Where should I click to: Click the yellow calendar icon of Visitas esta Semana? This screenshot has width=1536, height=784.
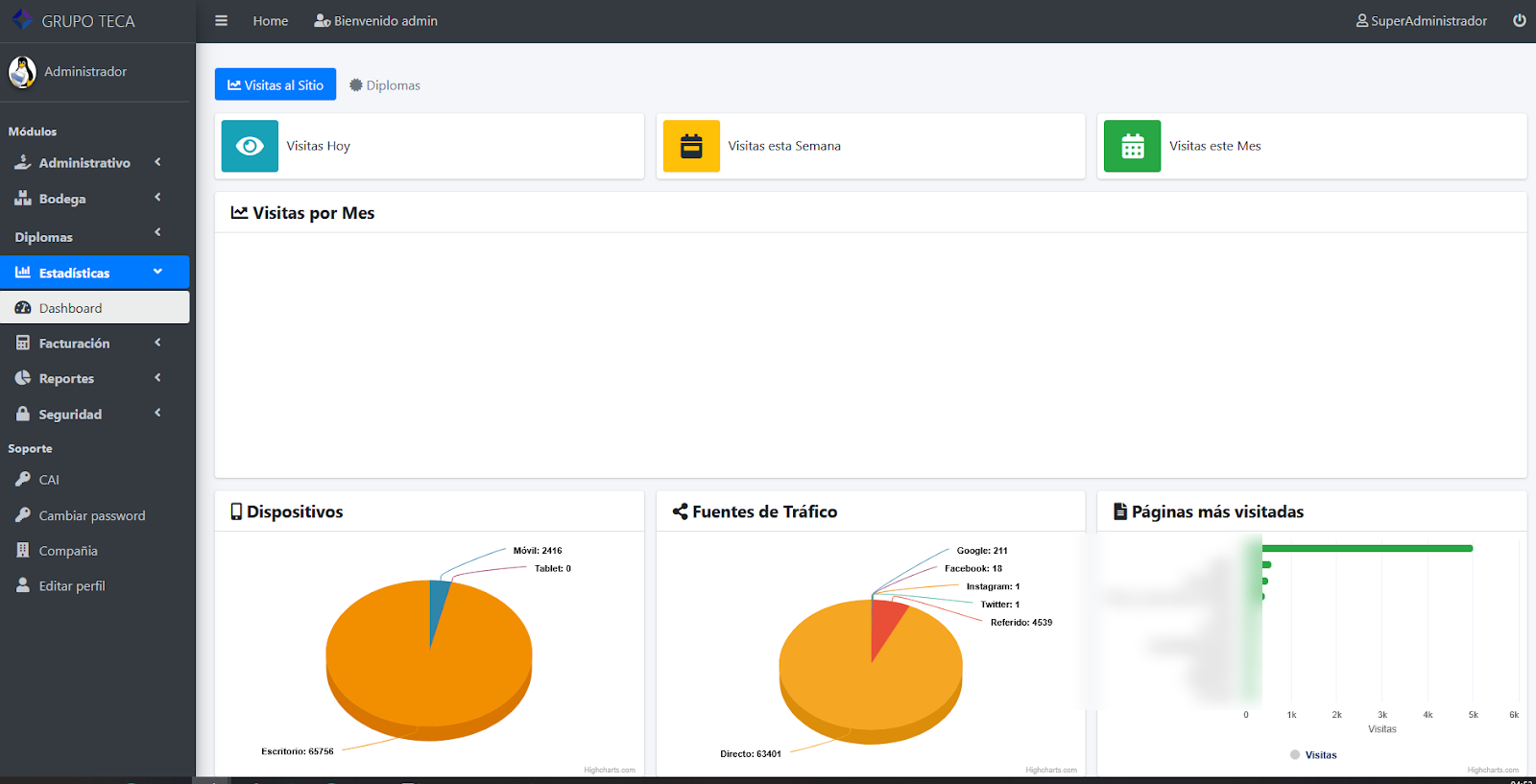691,146
